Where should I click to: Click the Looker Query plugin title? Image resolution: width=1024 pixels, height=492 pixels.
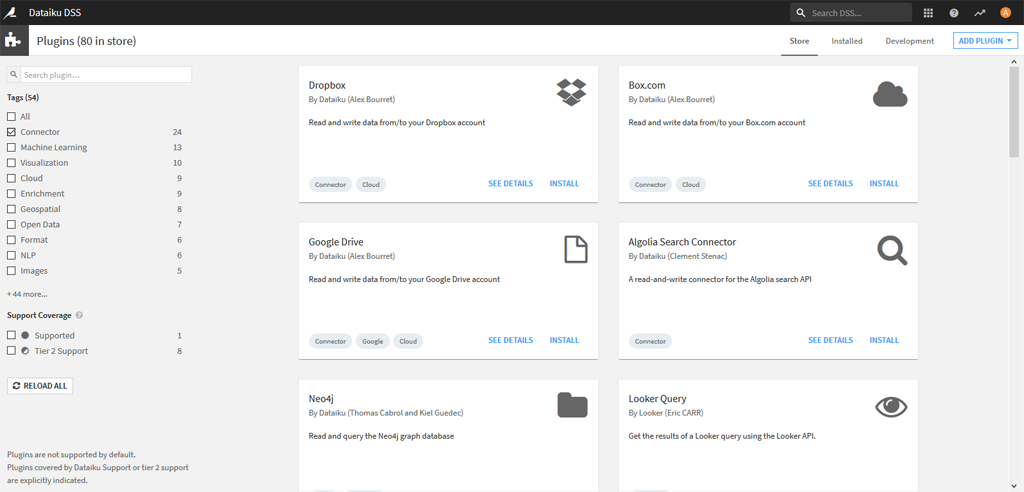658,399
